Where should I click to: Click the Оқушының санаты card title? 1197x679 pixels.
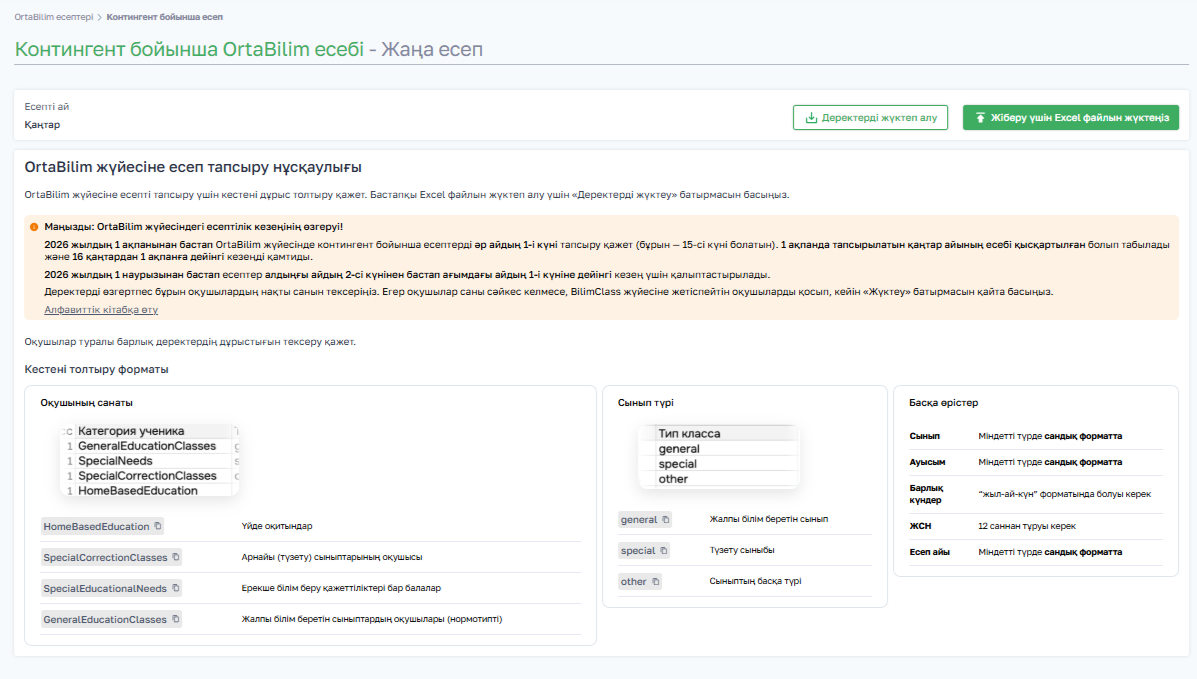point(86,403)
